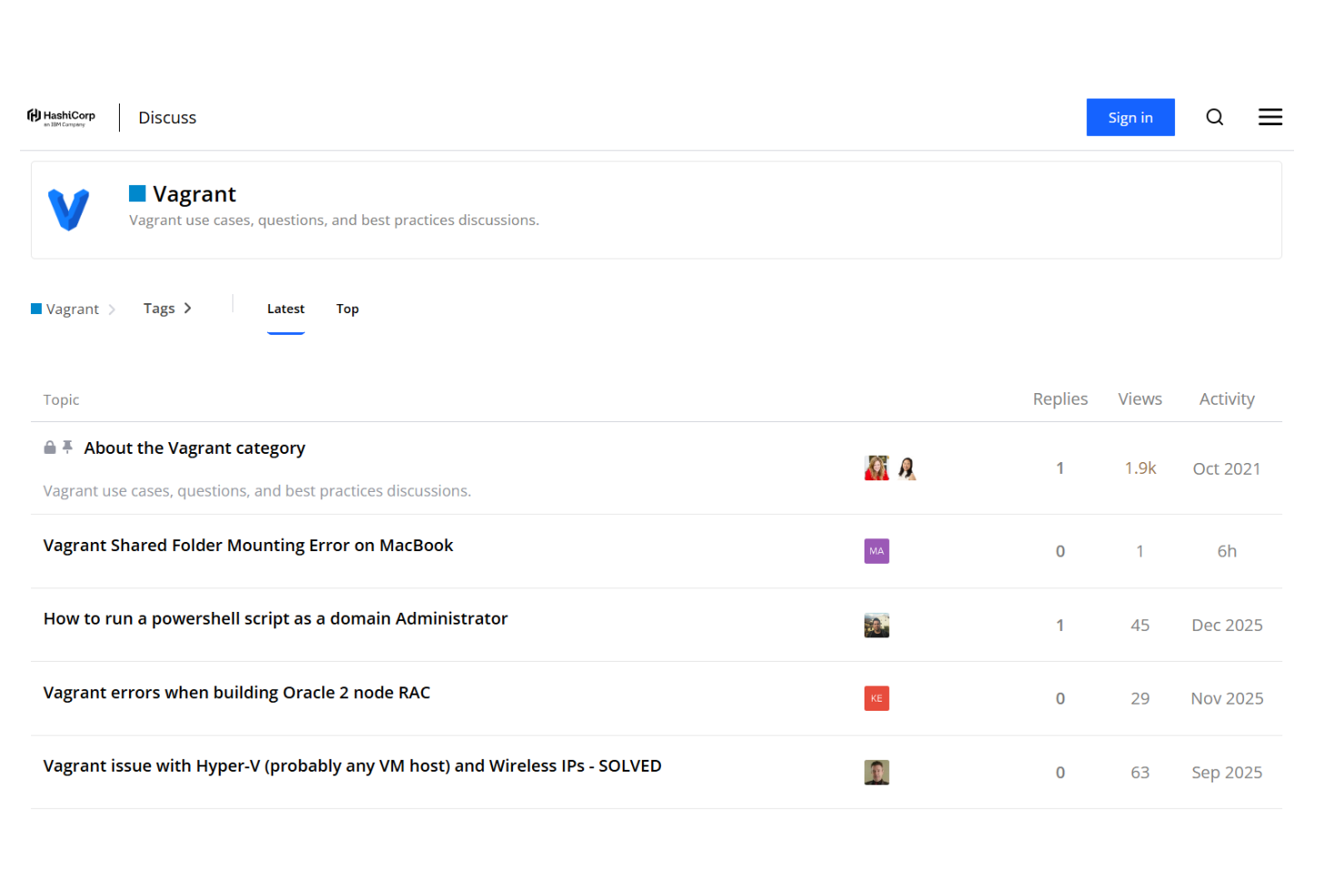Click the Sign in button
Image resolution: width=1344 pixels, height=896 pixels.
[1130, 117]
